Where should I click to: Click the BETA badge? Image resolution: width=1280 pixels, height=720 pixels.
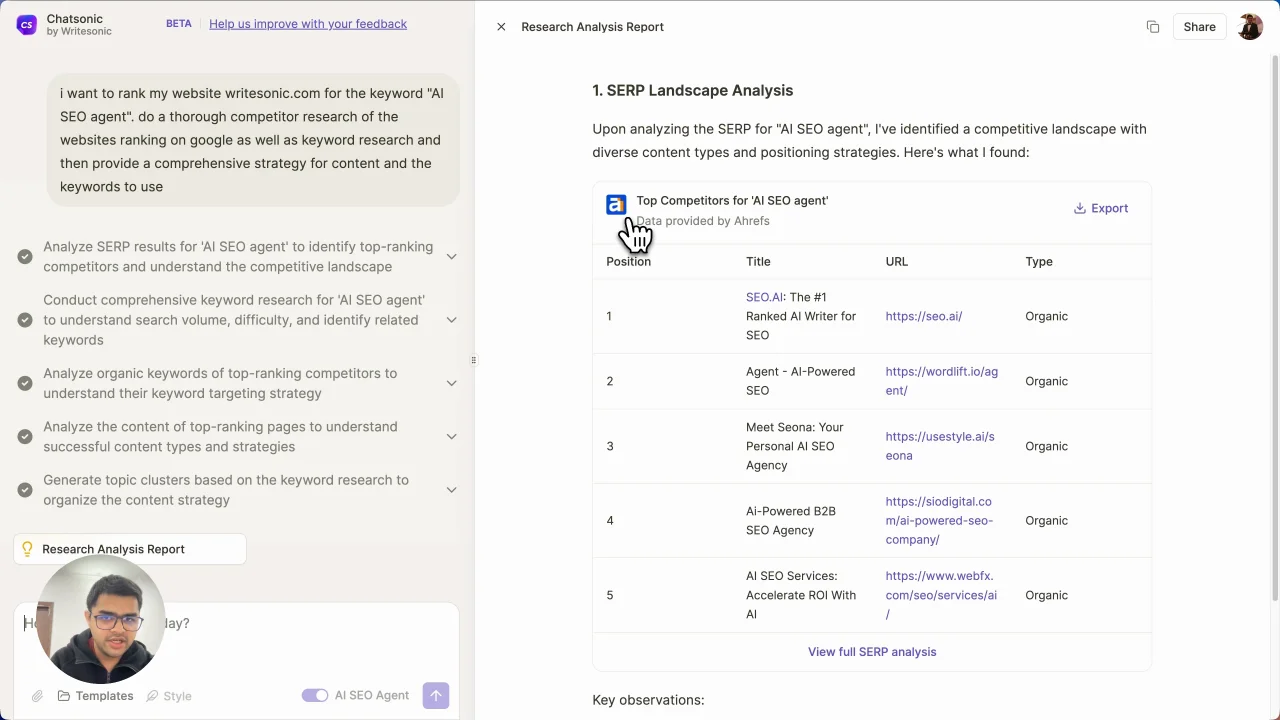(x=179, y=24)
